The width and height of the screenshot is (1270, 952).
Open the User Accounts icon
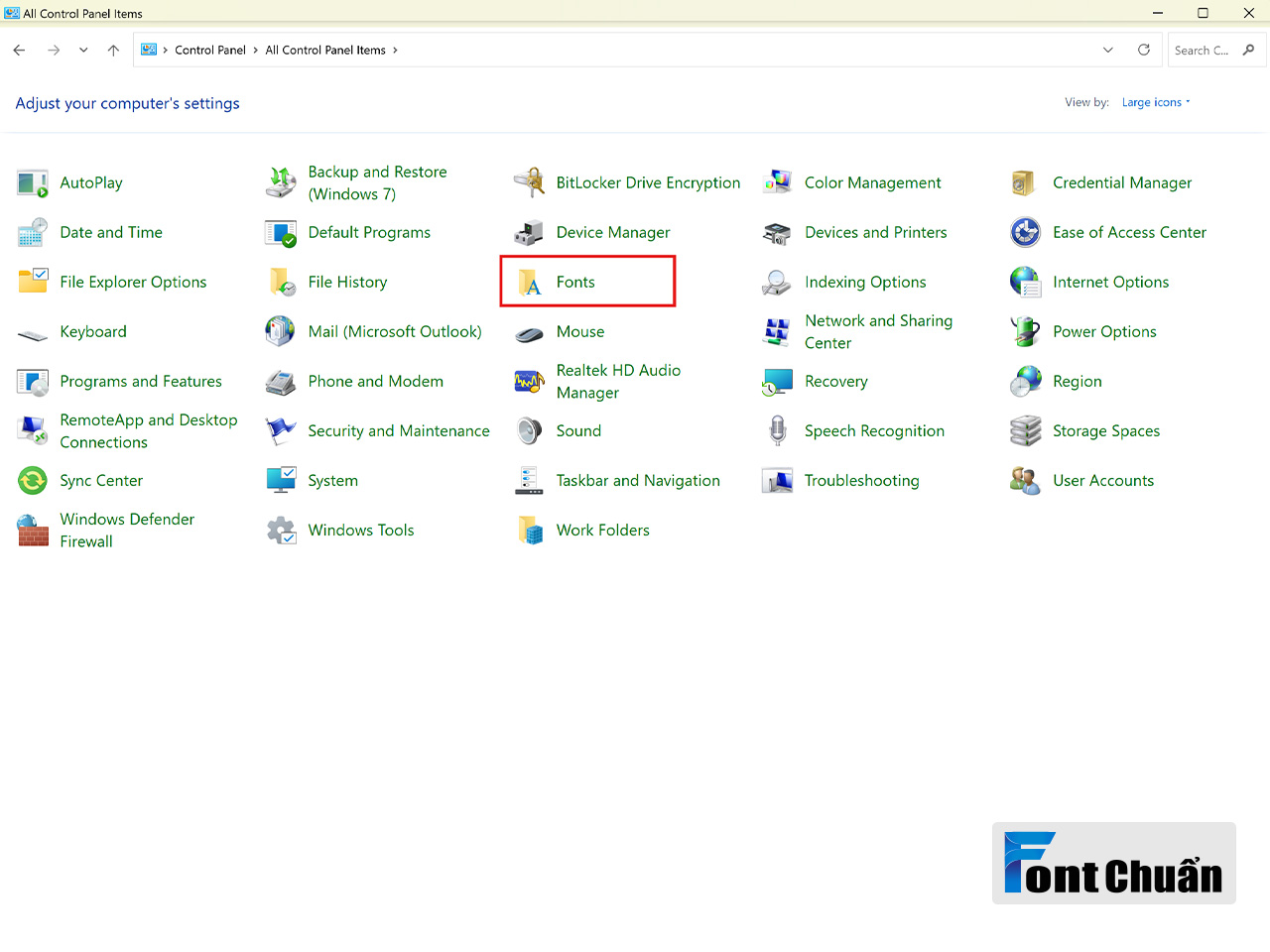[x=1025, y=480]
